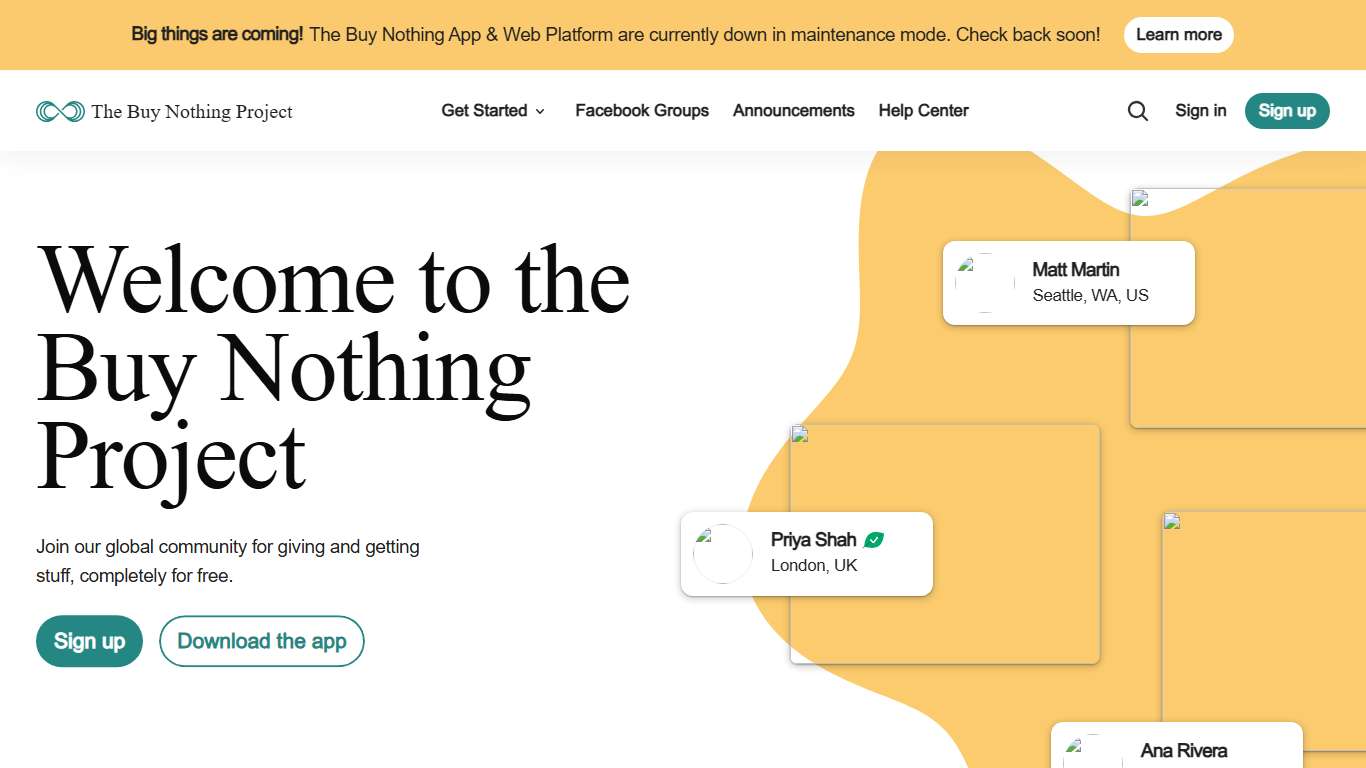Image resolution: width=1366 pixels, height=768 pixels.
Task: Click the Matt Martin location card
Action: click(1068, 282)
